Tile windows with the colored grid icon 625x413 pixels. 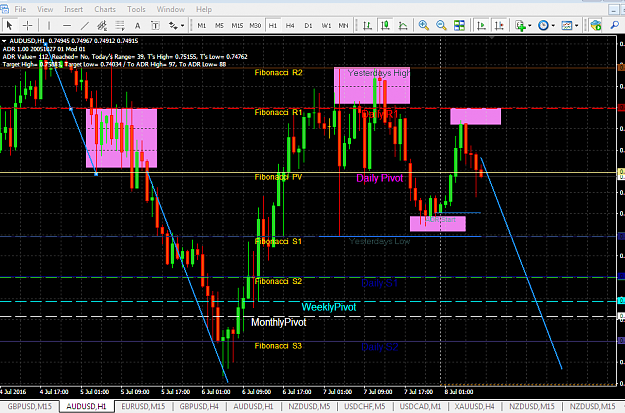459,26
